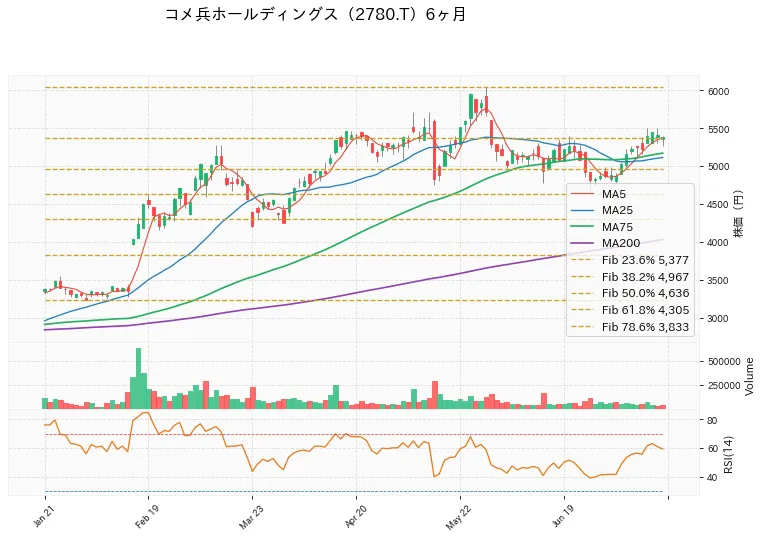Click the Mar 23 date axis label
The image size is (764, 539).
250,518
